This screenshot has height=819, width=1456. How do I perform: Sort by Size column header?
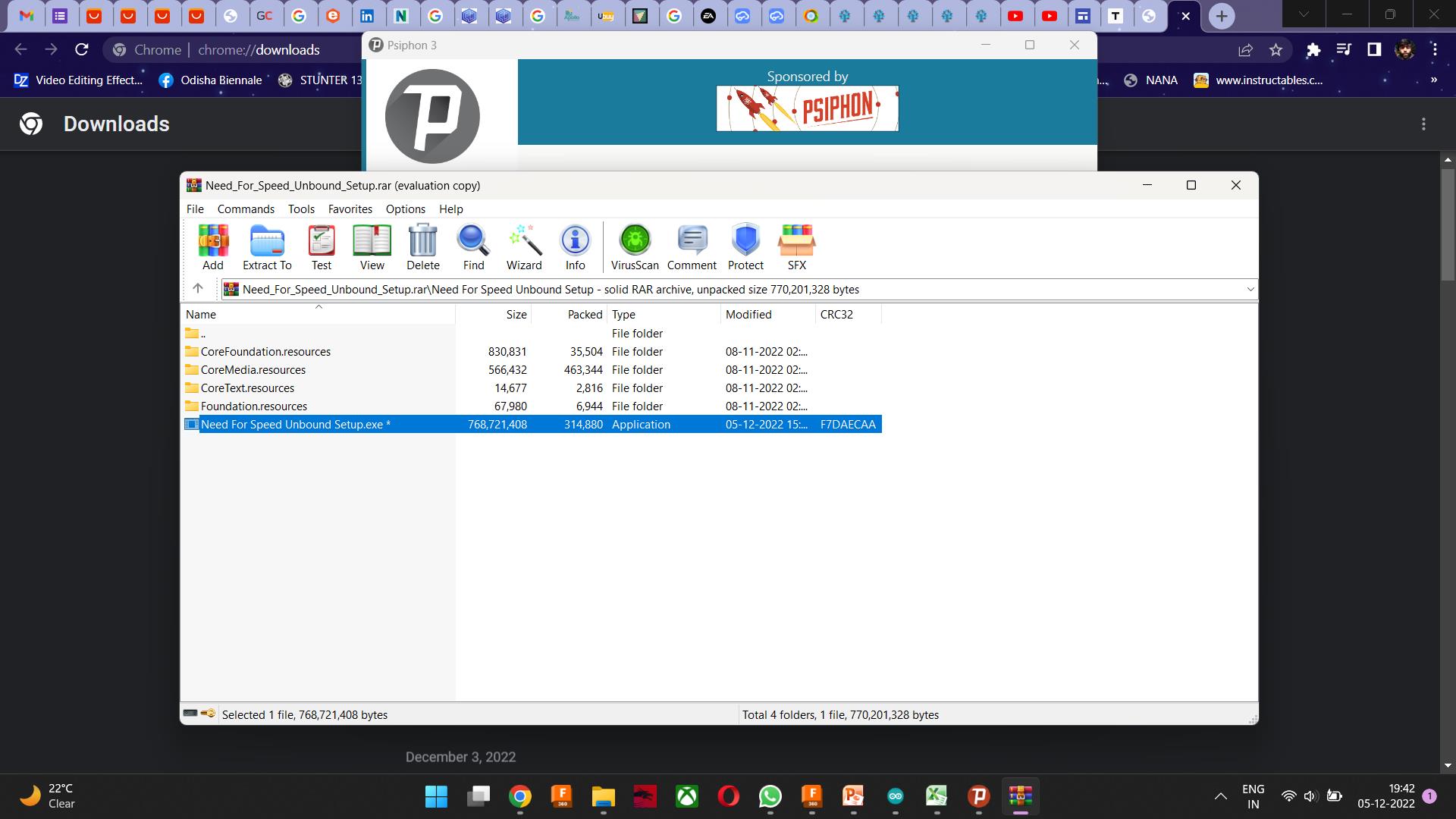tap(516, 314)
